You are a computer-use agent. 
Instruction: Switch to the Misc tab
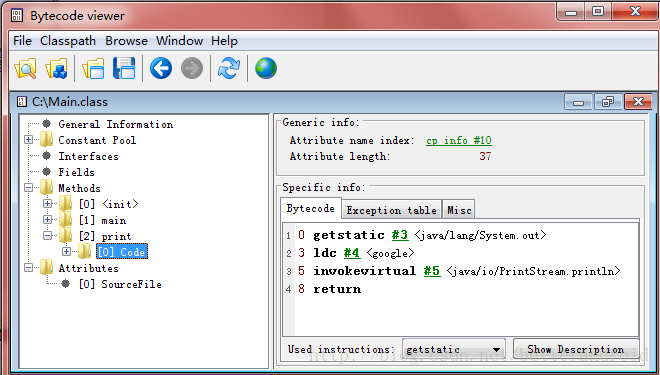(459, 210)
